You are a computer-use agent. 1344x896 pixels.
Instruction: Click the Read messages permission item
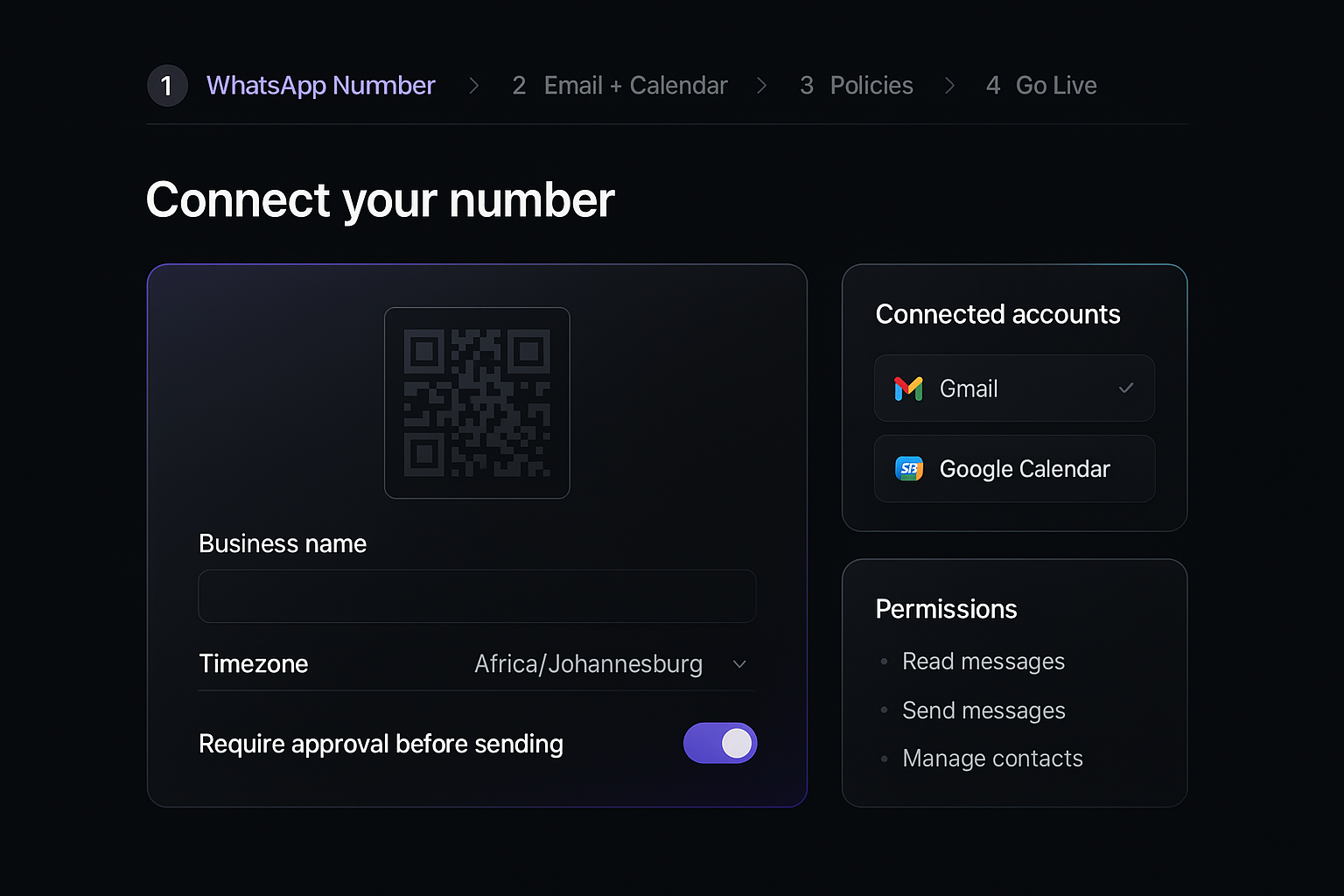coord(983,661)
